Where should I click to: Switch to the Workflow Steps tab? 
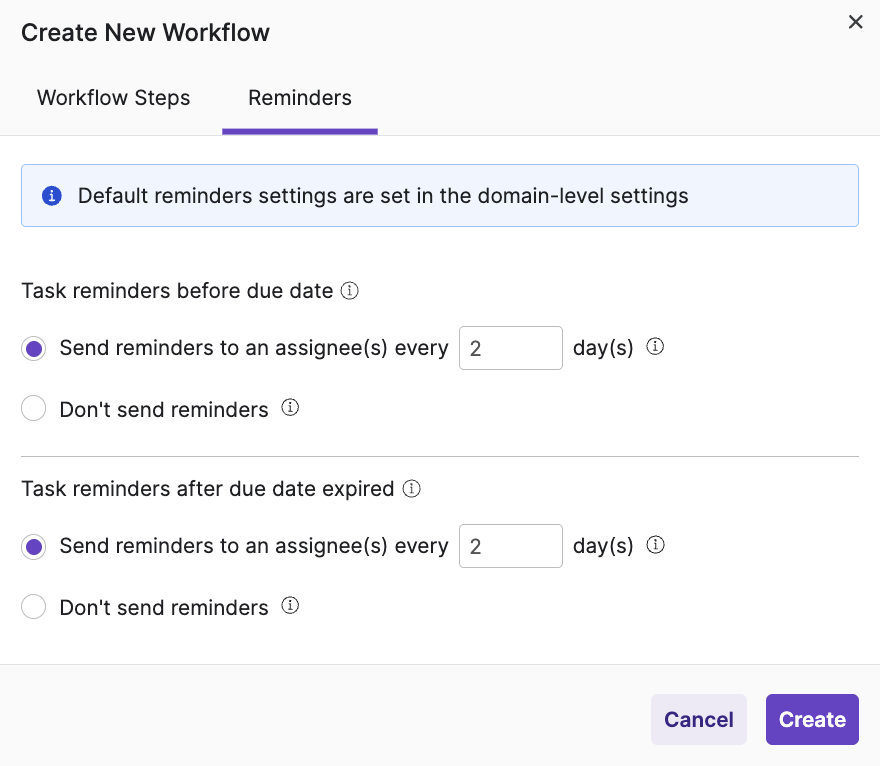(x=113, y=98)
